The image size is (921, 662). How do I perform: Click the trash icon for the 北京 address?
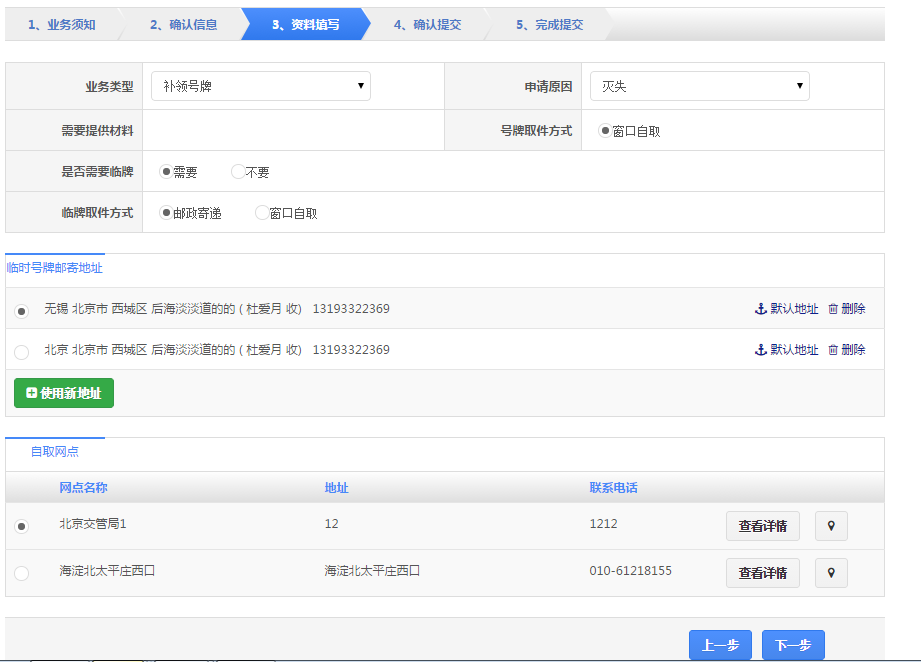833,350
